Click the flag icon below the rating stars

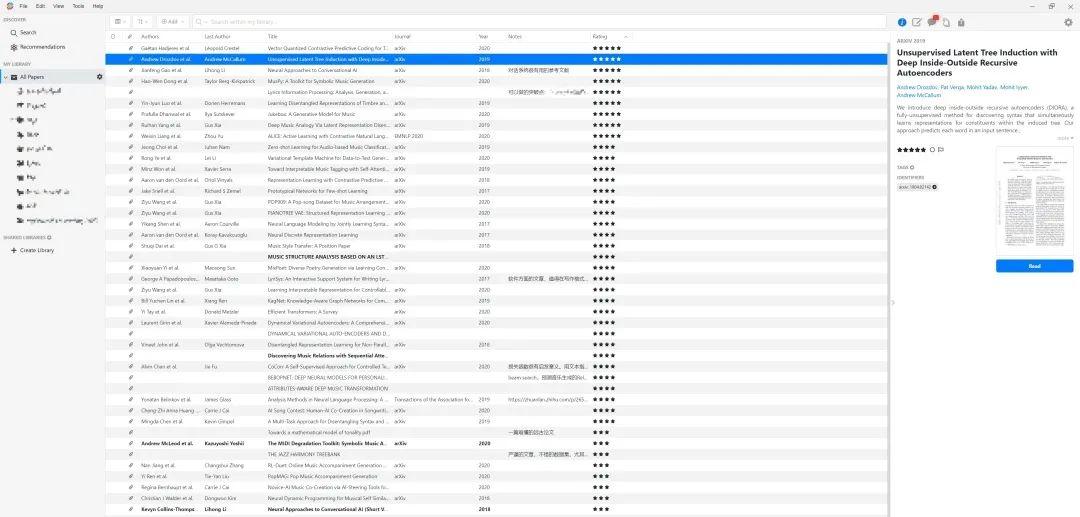[x=941, y=150]
